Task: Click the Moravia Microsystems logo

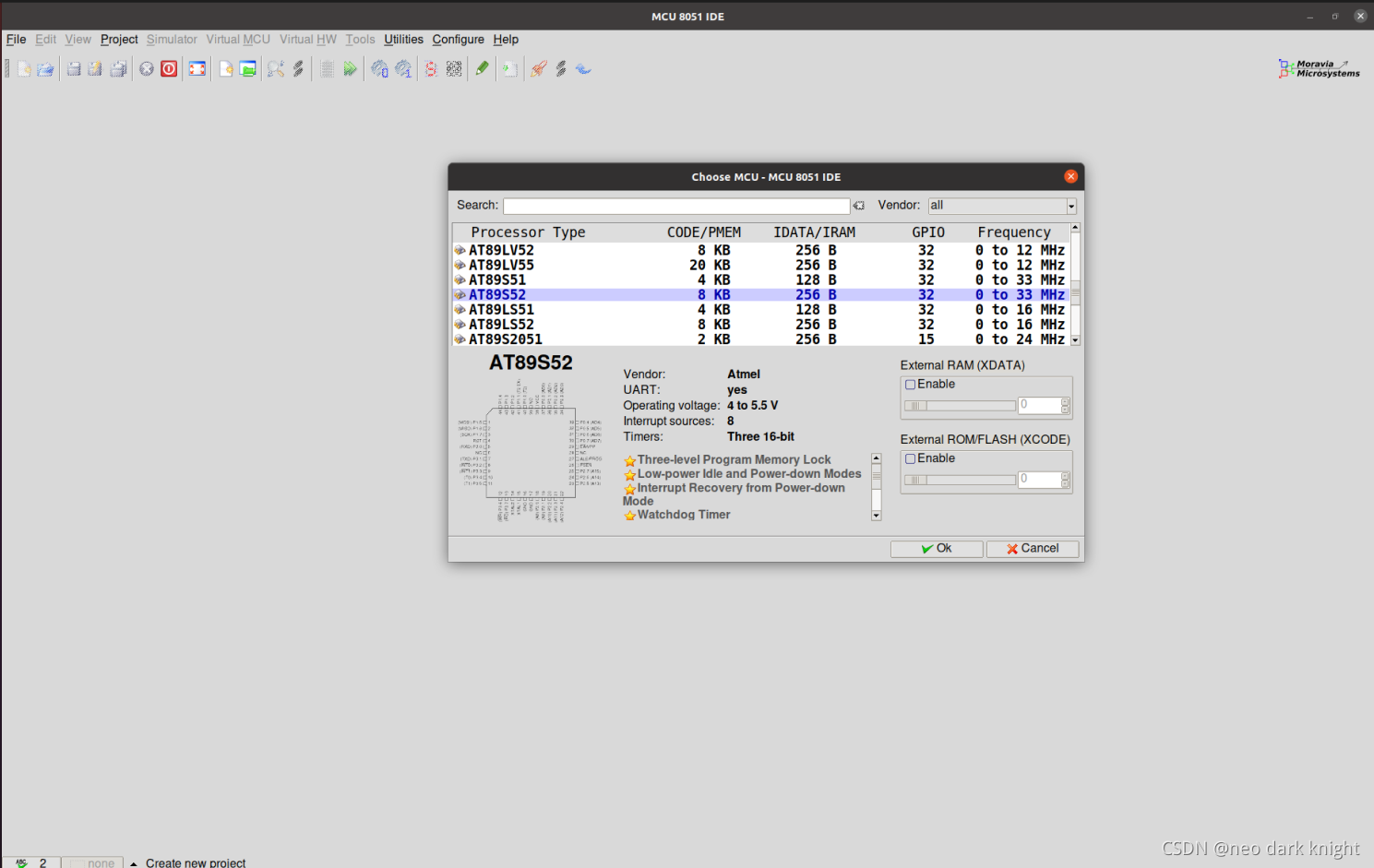Action: coord(1319,69)
